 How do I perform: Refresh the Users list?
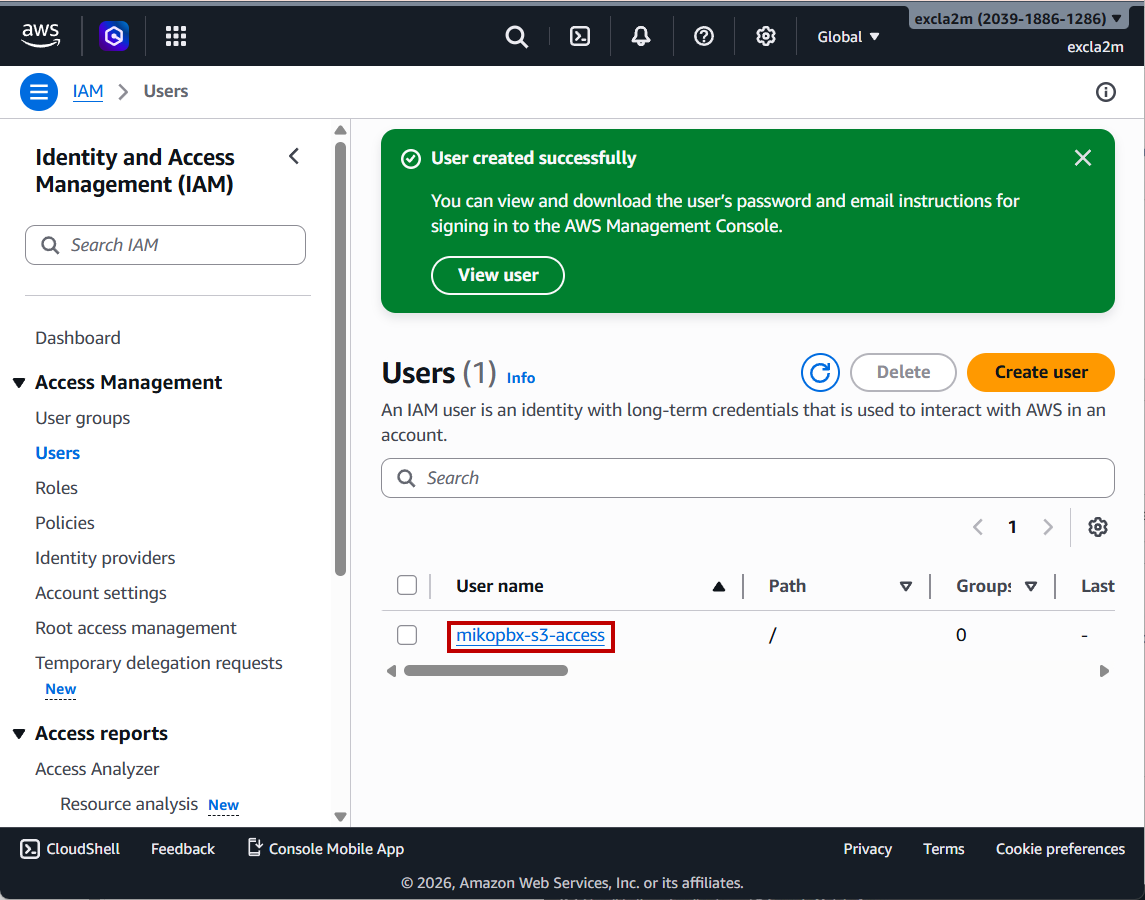click(820, 373)
